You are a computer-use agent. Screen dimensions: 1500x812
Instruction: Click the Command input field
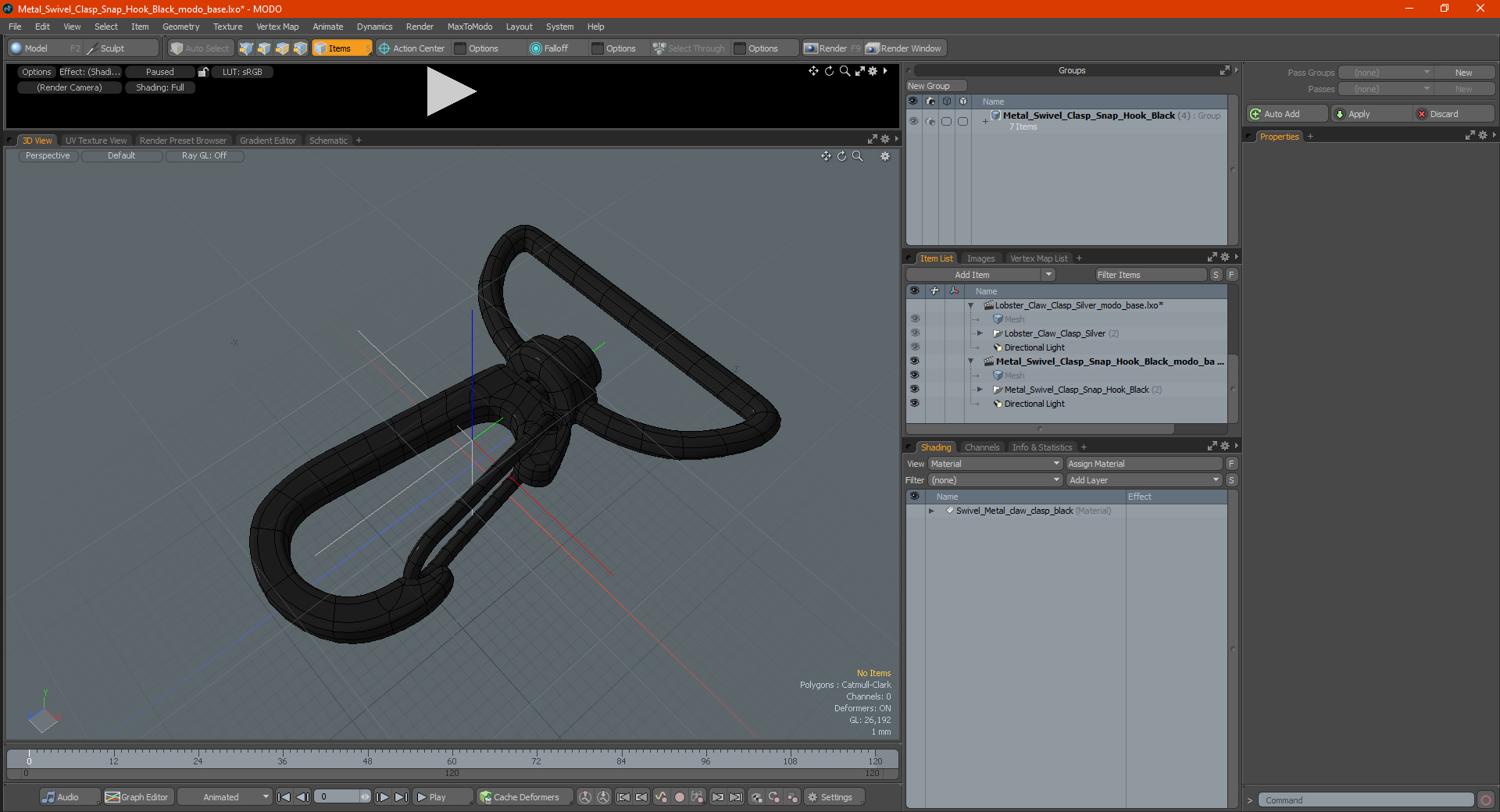pyautogui.click(x=1366, y=800)
